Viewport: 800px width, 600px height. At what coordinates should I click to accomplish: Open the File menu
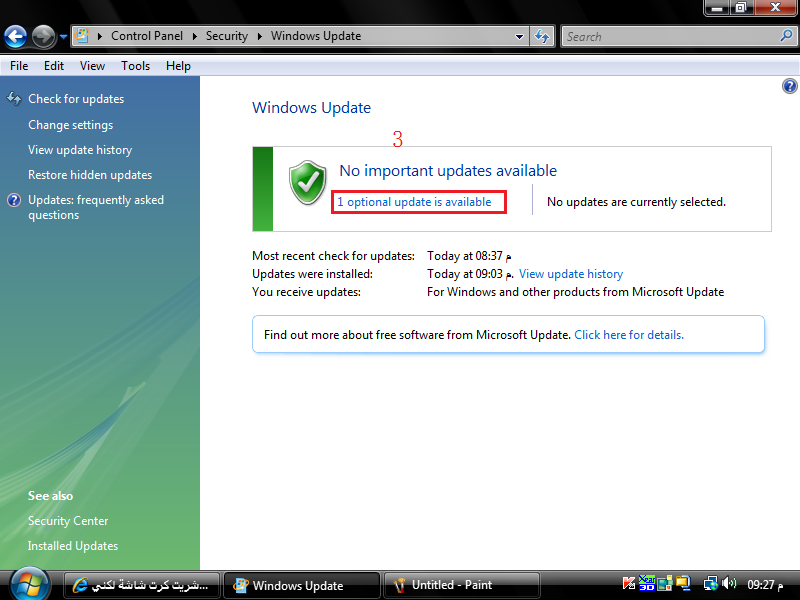point(19,66)
